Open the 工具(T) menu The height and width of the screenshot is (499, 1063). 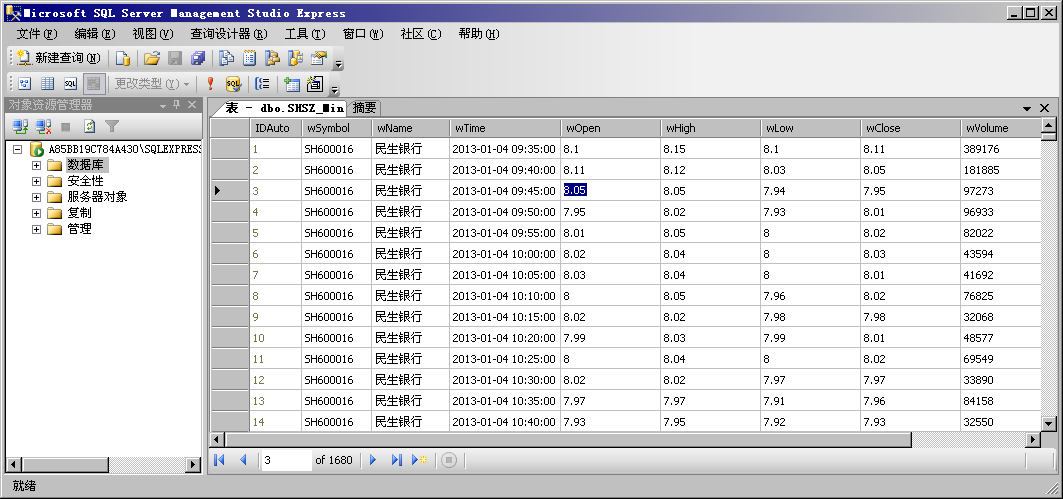[x=305, y=34]
